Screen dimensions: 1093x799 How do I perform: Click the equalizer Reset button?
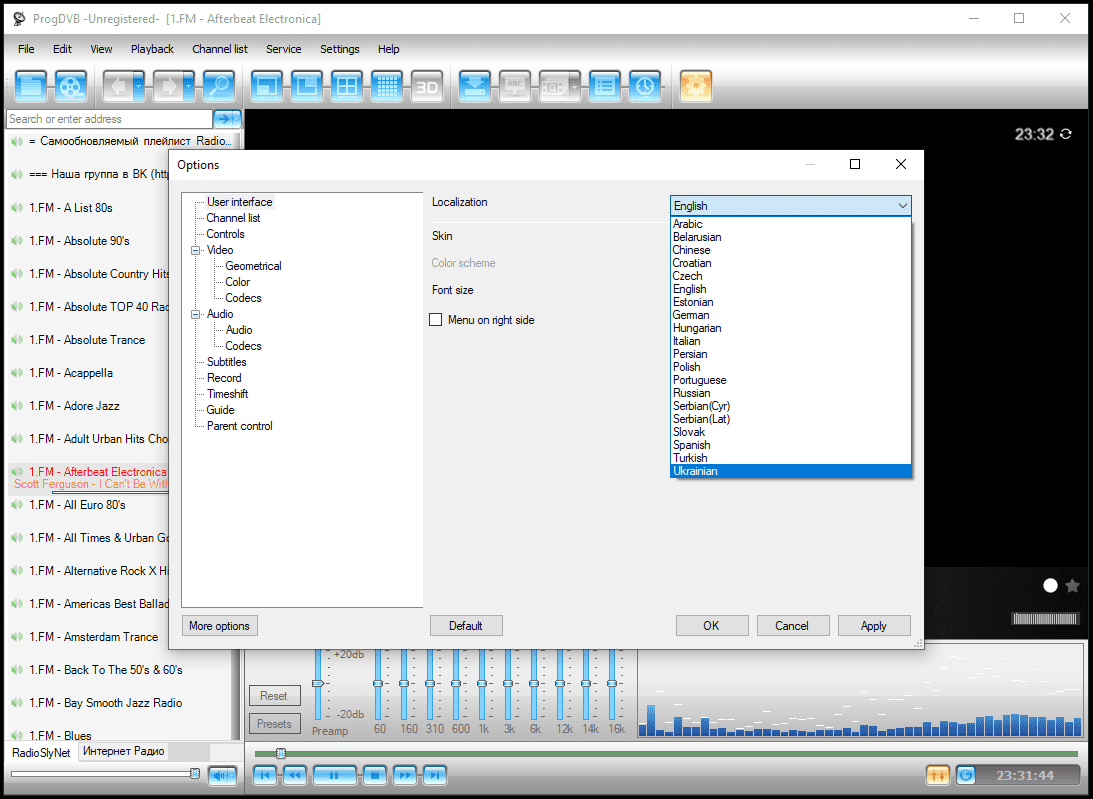pyautogui.click(x=274, y=696)
